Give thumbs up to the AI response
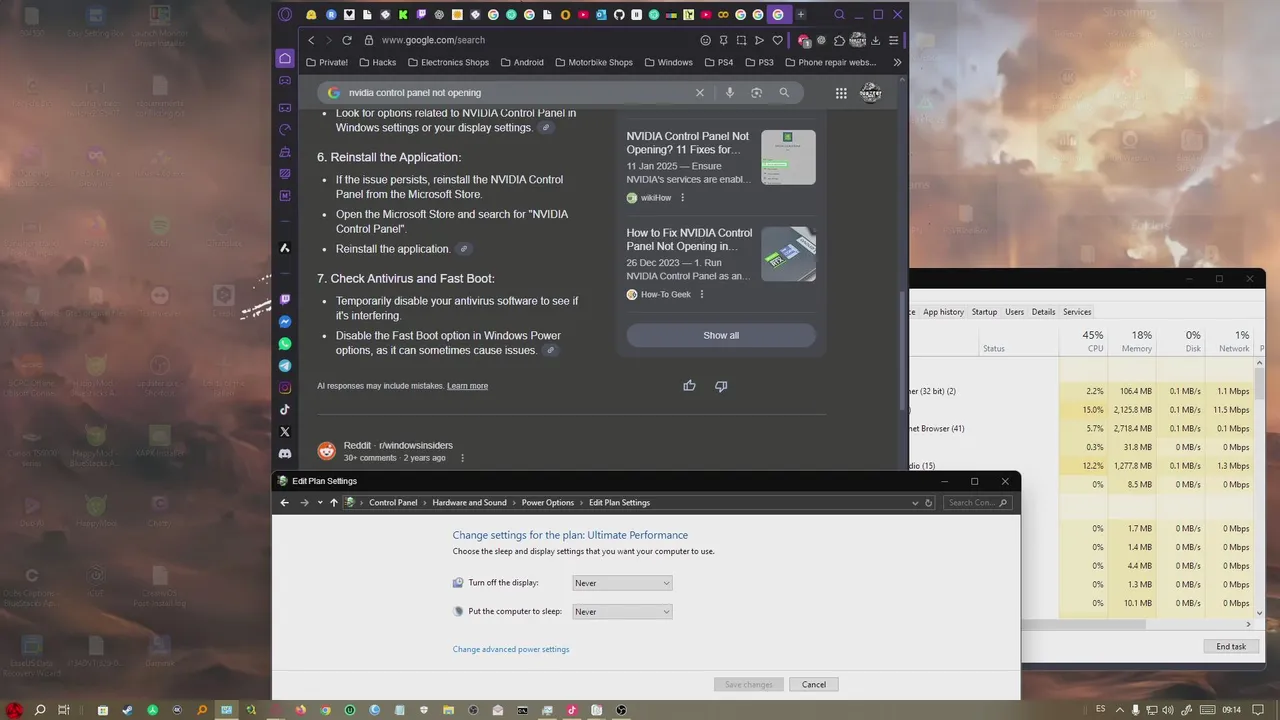This screenshot has height=720, width=1280. click(x=689, y=385)
